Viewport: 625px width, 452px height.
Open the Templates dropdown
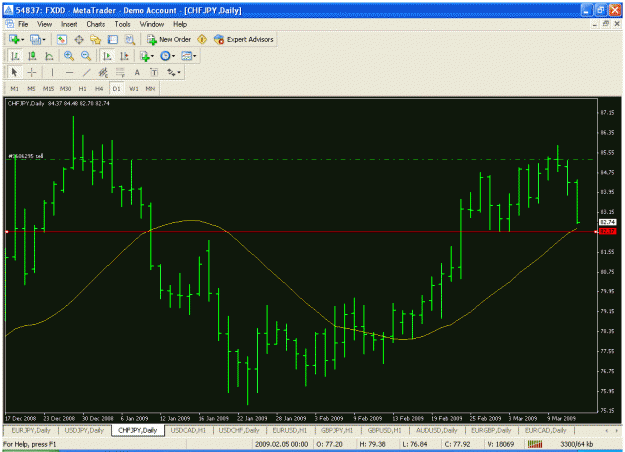point(189,56)
